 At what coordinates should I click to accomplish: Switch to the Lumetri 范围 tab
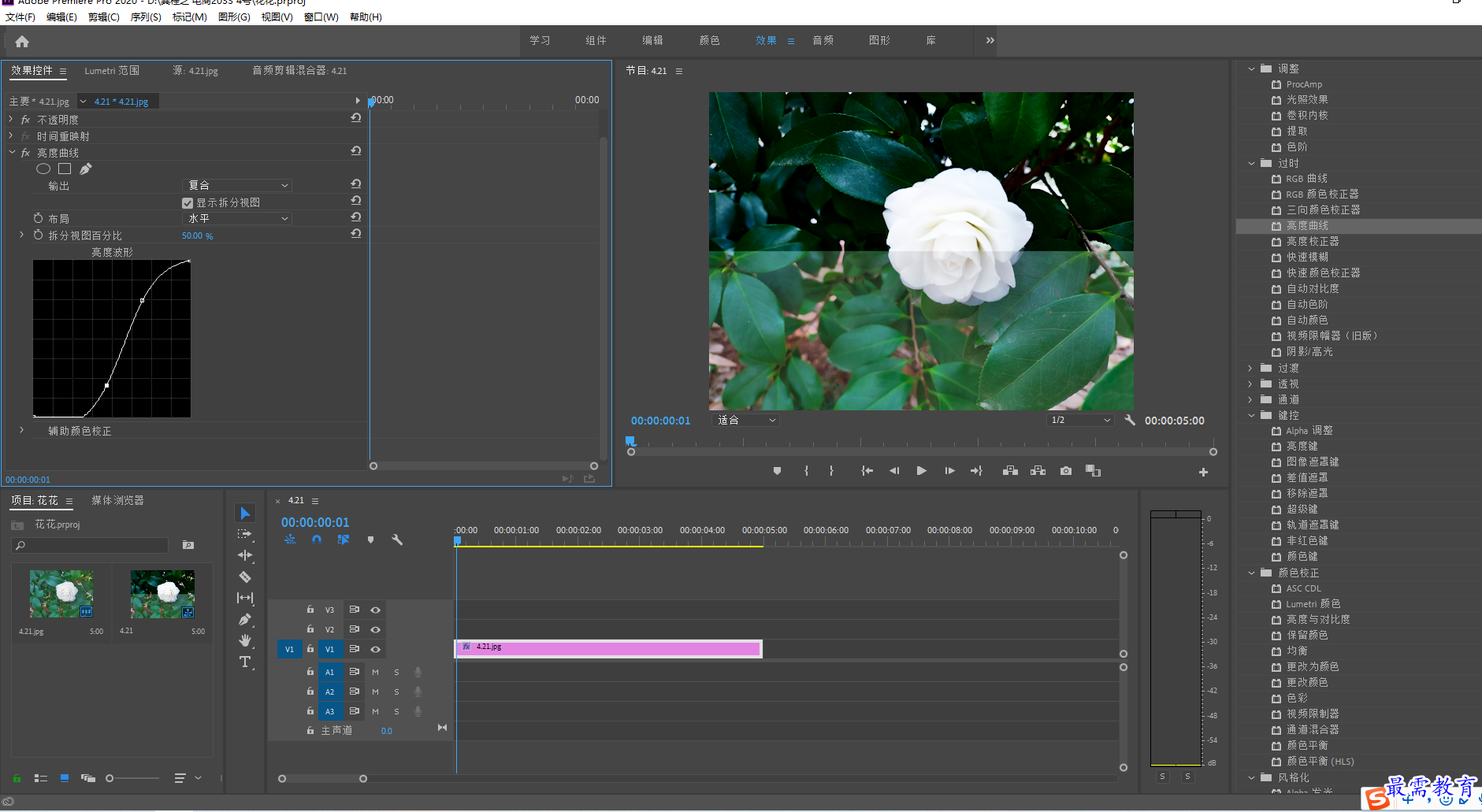coord(112,70)
